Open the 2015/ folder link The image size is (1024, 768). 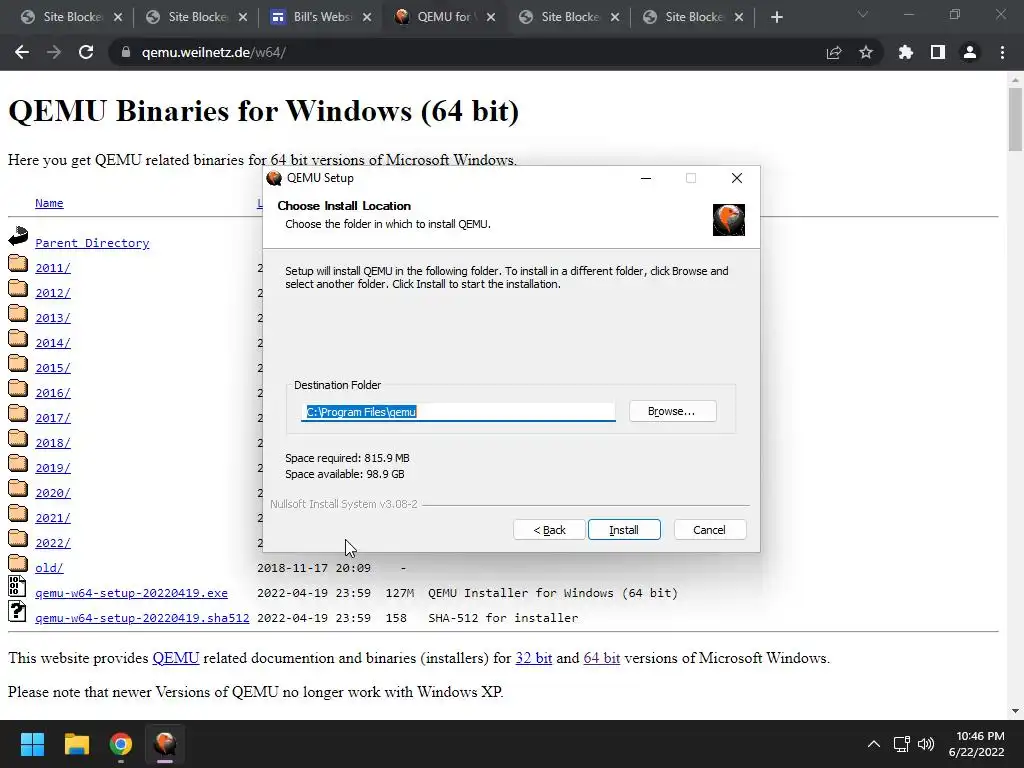53,368
